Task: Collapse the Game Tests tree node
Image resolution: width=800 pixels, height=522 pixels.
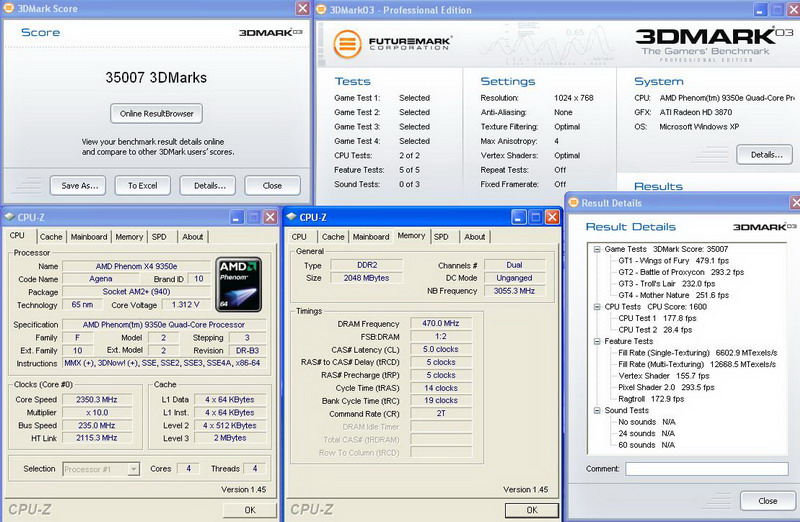Action: pyautogui.click(x=596, y=249)
